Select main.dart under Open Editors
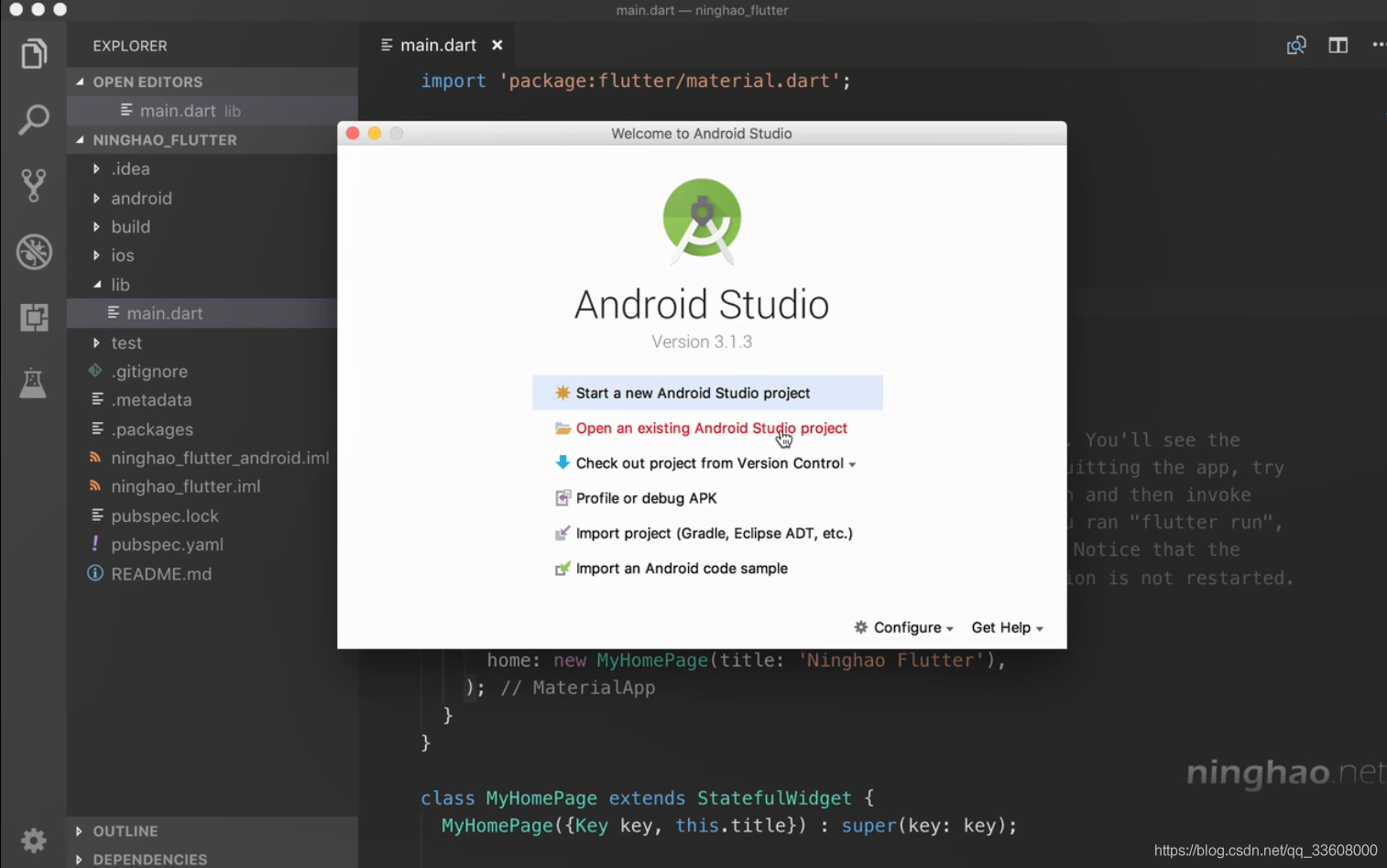1387x868 pixels. [213, 111]
